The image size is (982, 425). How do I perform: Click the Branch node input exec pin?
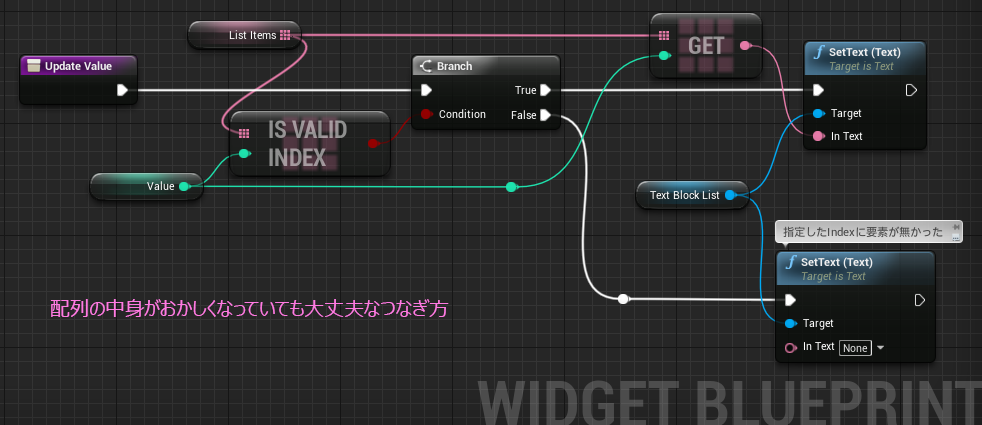coord(426,90)
